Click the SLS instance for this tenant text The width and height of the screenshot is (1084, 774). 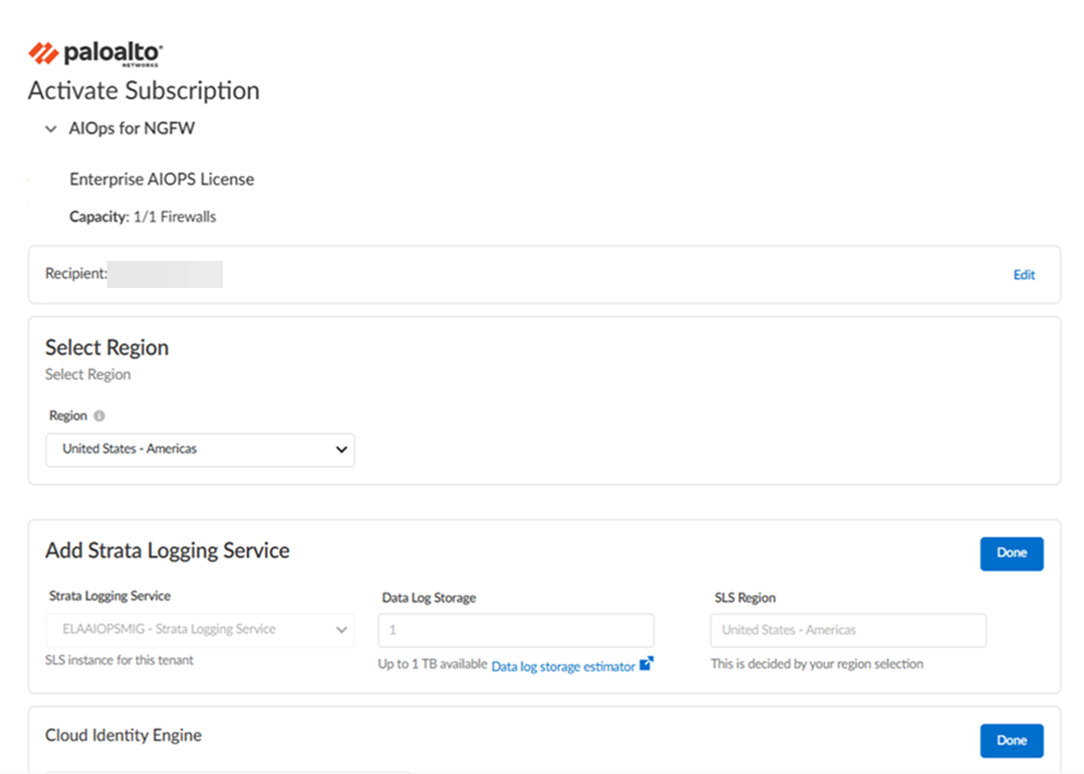coord(120,661)
